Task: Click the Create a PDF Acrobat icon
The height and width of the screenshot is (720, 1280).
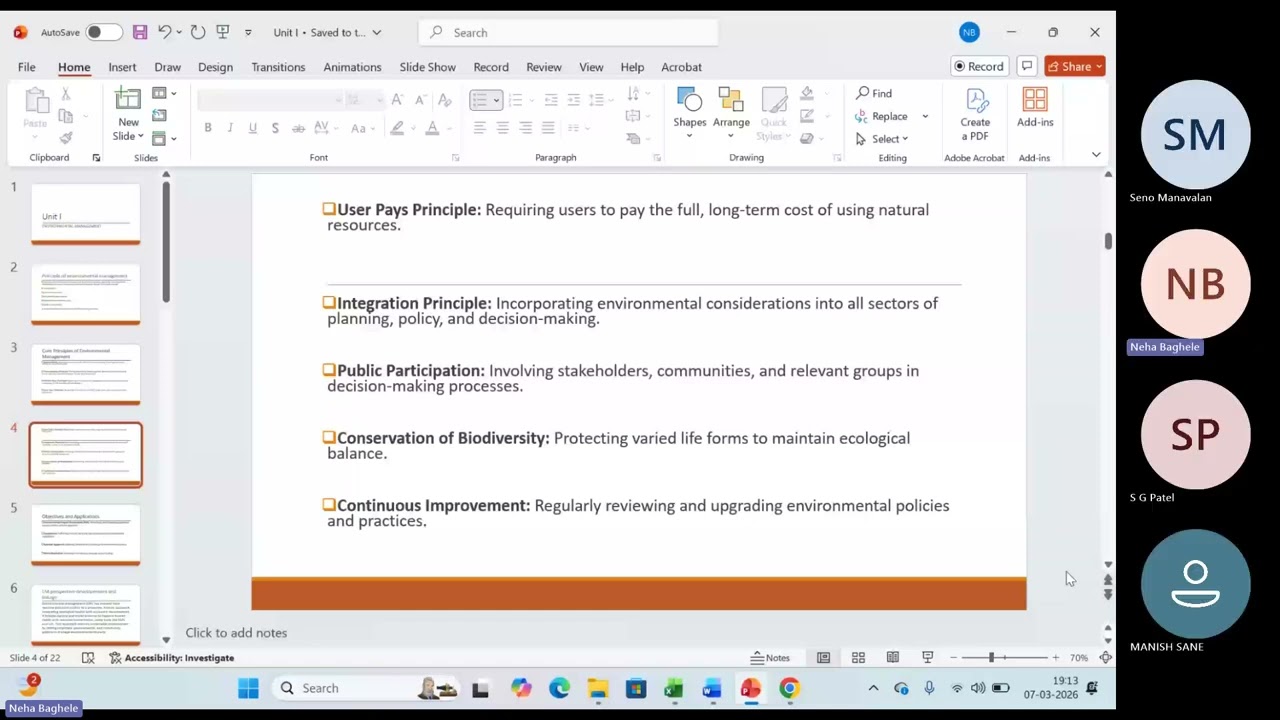Action: [975, 114]
